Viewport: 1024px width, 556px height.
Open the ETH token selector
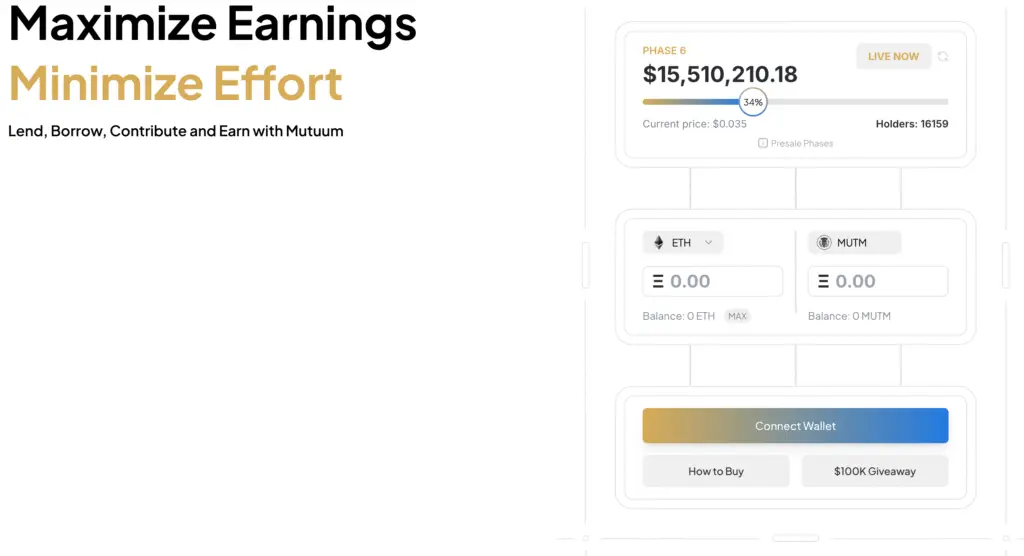(682, 242)
